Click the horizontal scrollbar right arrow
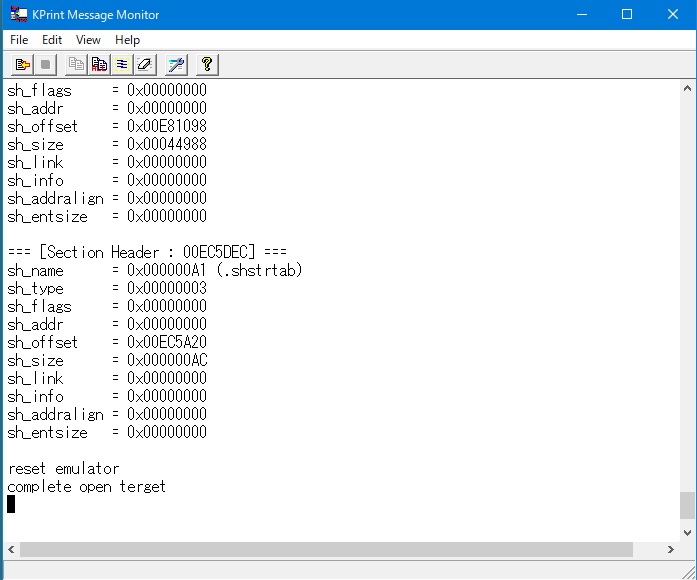This screenshot has height=580, width=697. [x=671, y=550]
